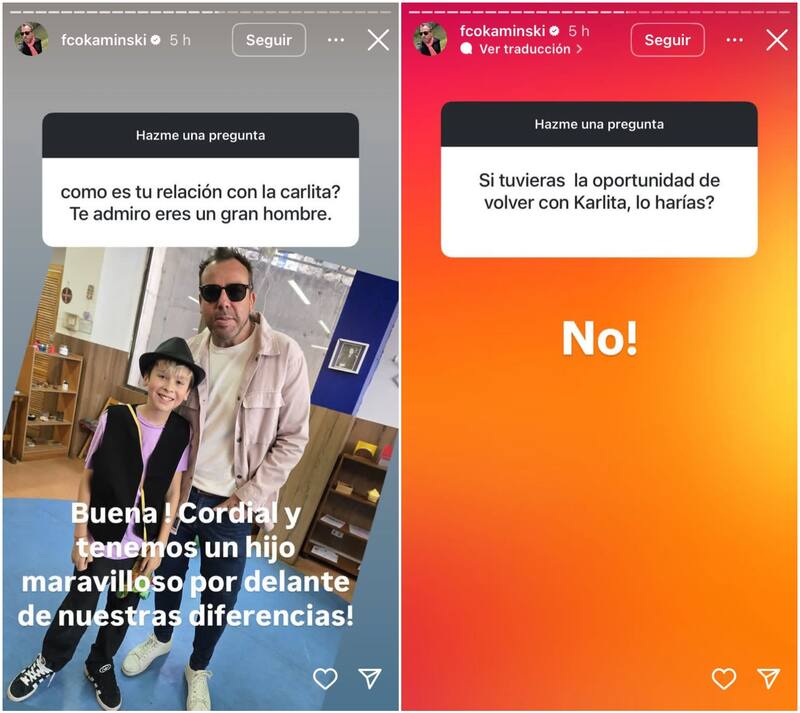Viewport: 800px width, 713px height.
Task: Open more options on left story
Action: (336, 40)
